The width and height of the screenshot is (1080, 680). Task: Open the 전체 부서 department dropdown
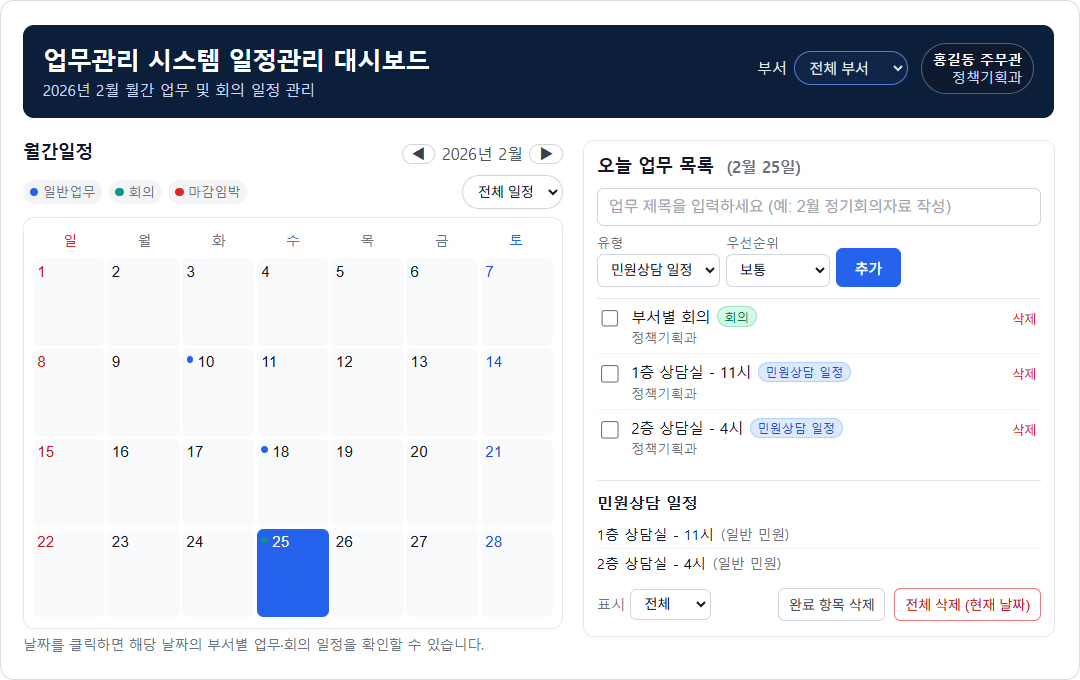click(850, 68)
